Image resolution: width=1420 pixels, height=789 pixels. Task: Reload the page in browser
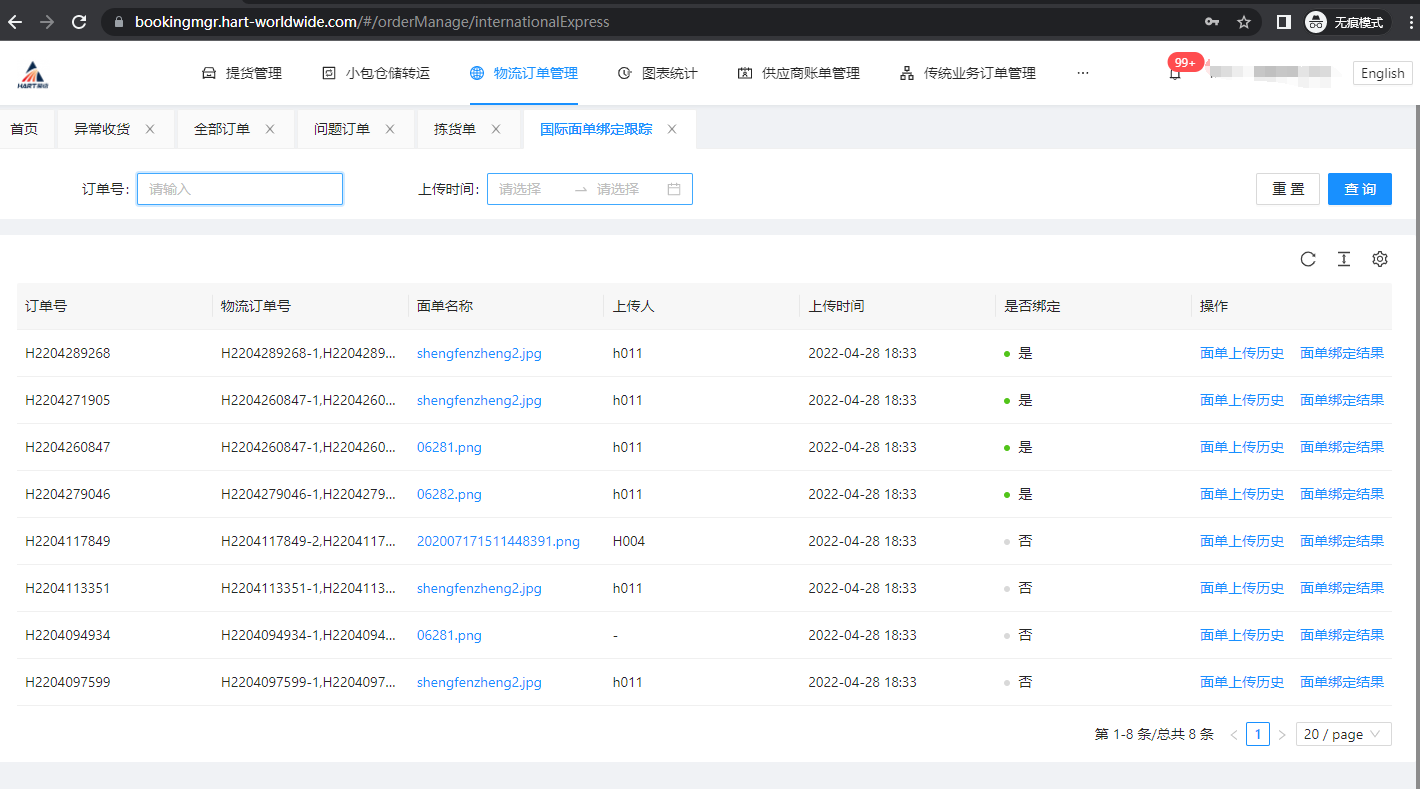79,22
